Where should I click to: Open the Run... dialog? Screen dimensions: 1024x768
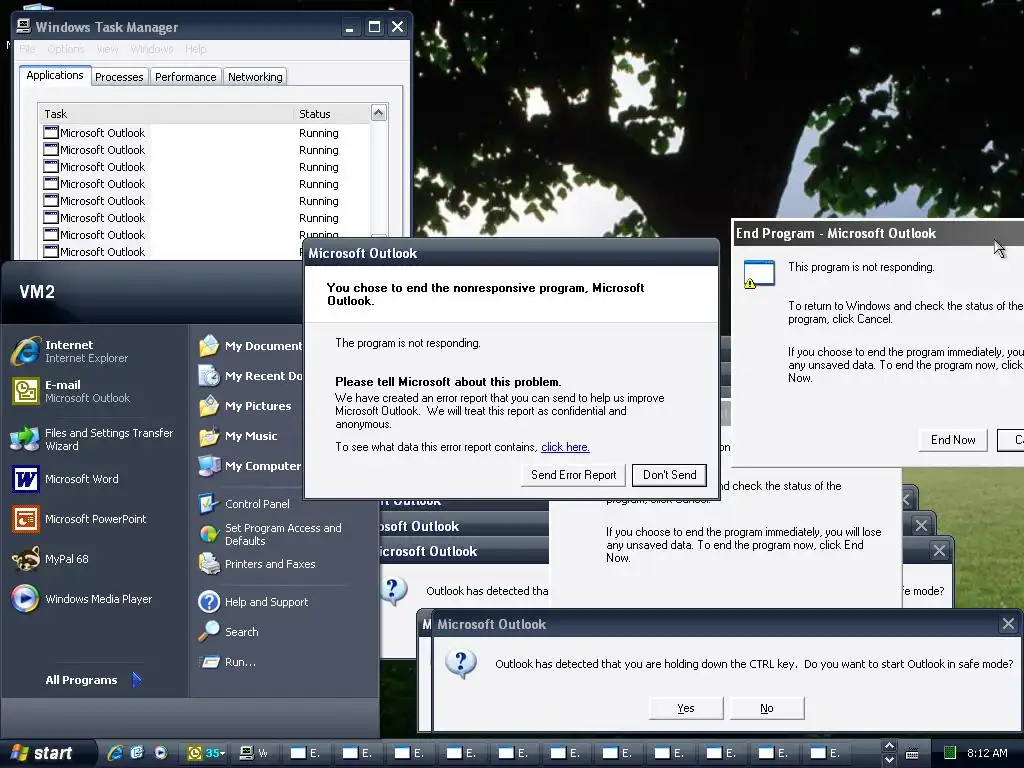point(227,662)
